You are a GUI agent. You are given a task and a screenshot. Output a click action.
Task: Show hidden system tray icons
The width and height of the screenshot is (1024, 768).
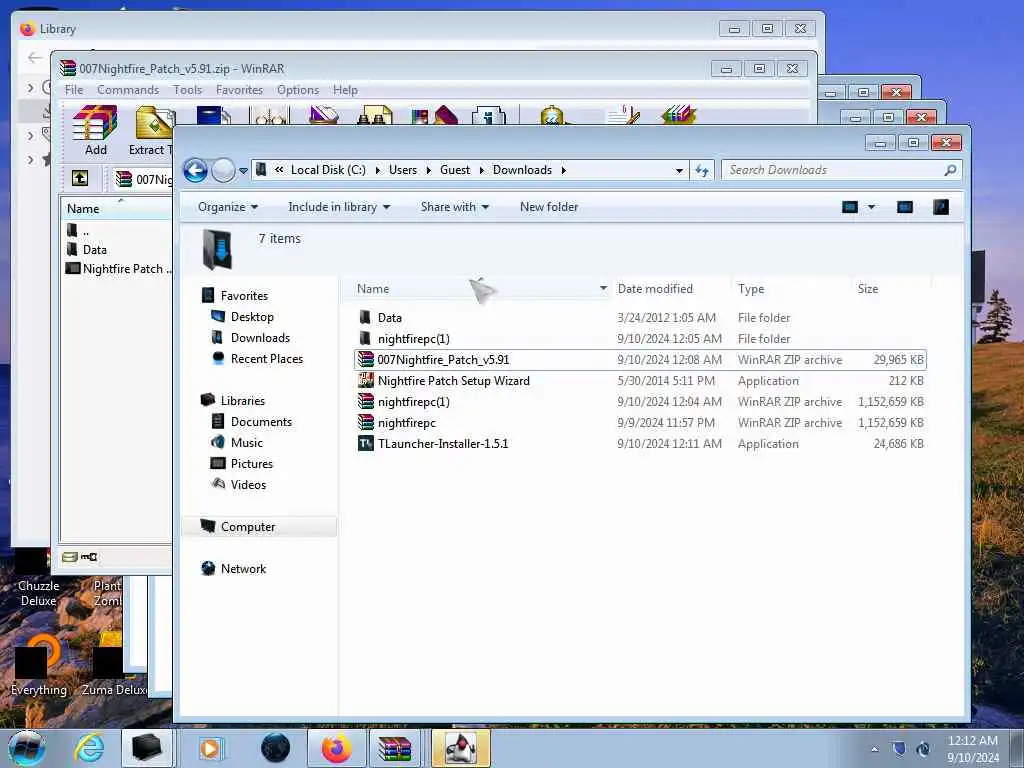[x=874, y=749]
